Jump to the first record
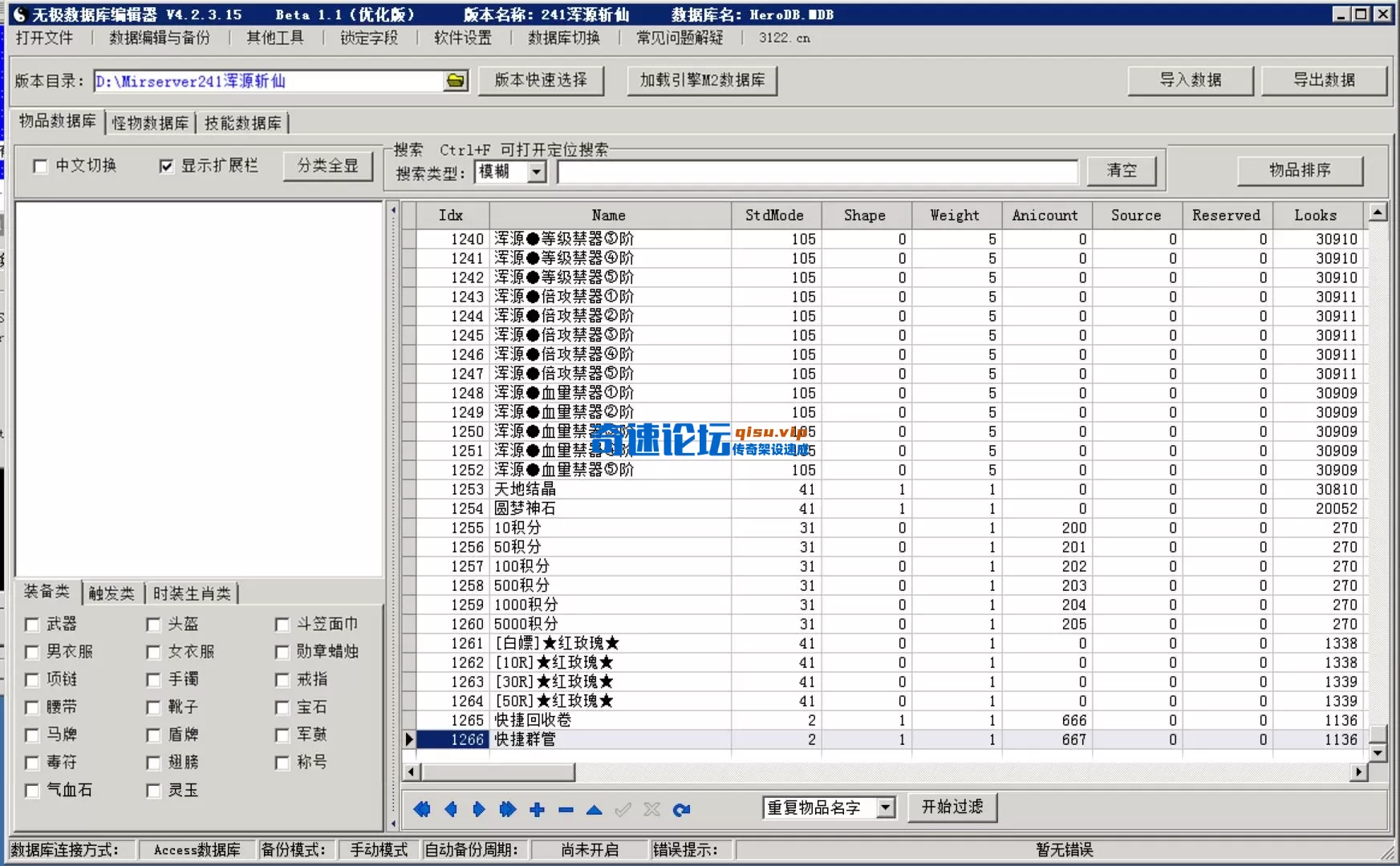 [423, 810]
